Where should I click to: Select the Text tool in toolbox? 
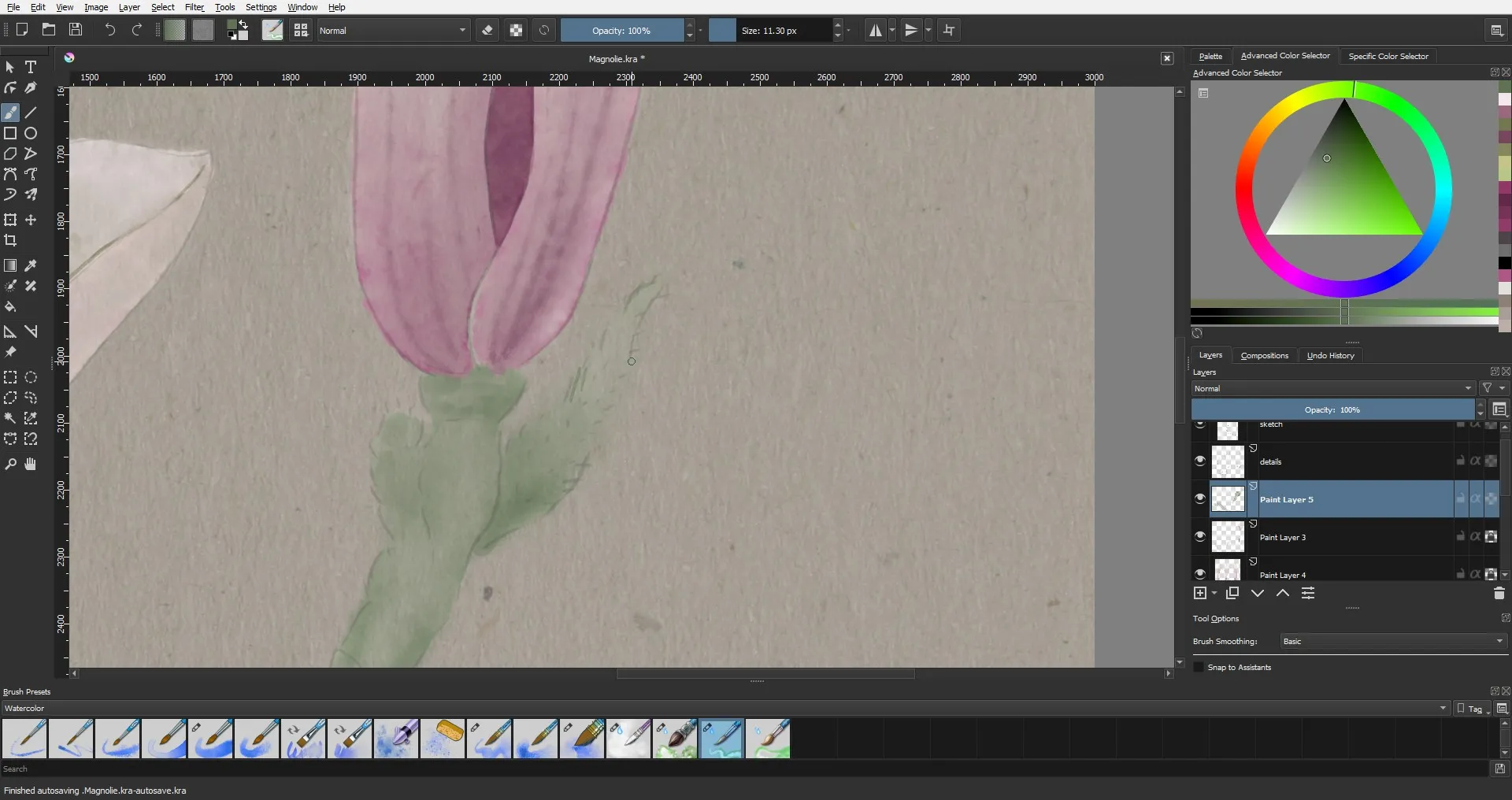(x=31, y=67)
